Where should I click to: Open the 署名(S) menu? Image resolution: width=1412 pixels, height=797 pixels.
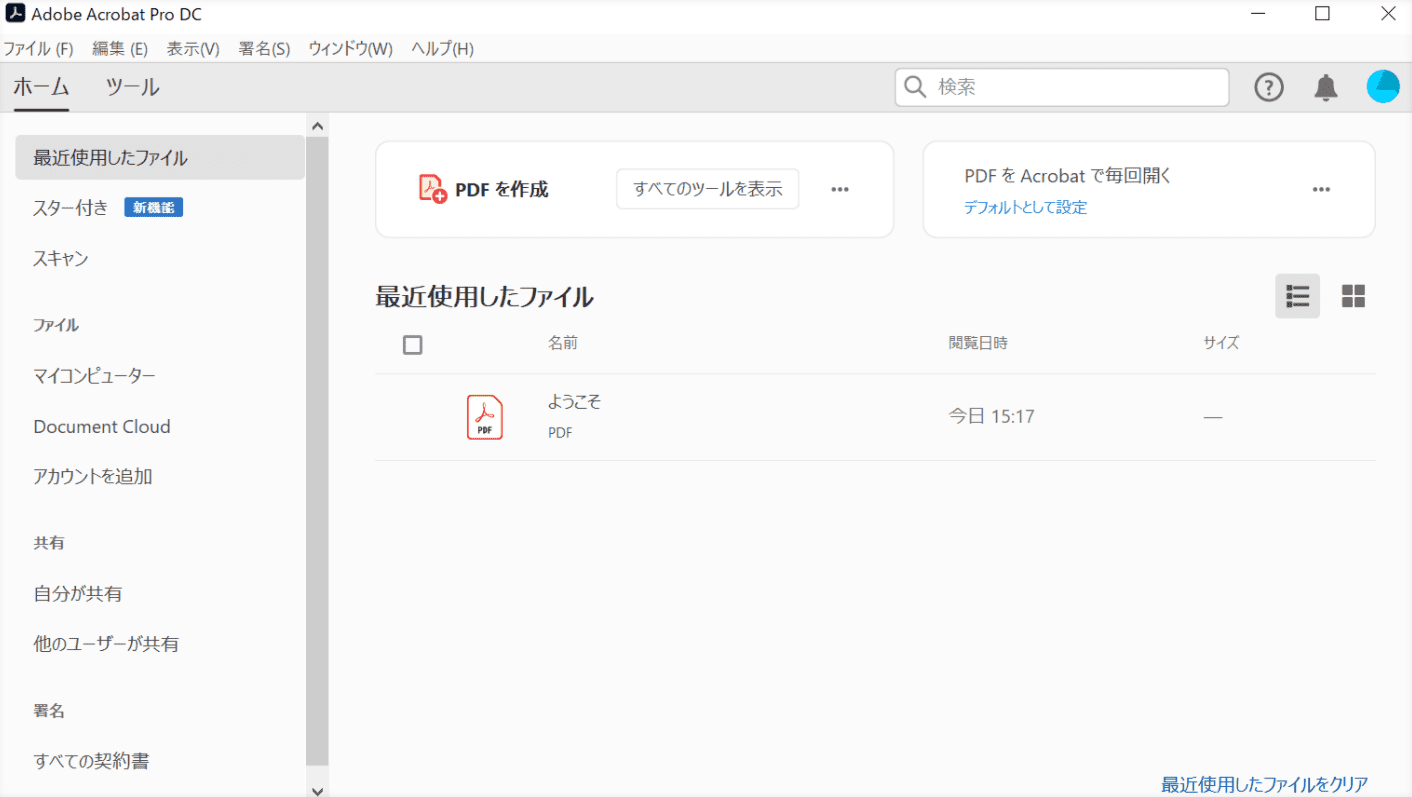coord(264,49)
